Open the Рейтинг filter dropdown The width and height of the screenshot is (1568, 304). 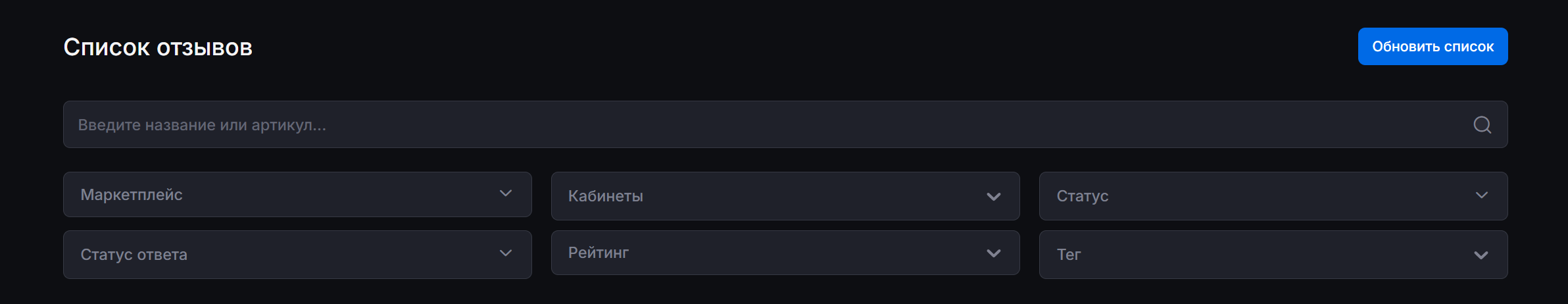[785, 253]
